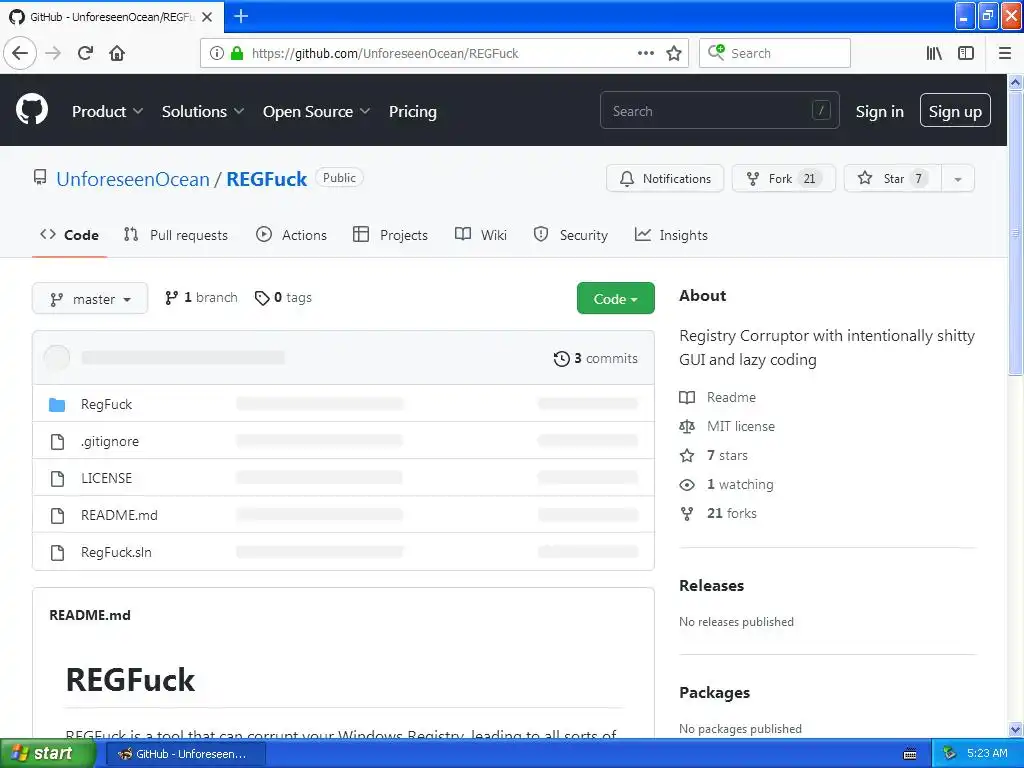Screen dimensions: 1024x768
Task: Click the GitHub Octocat logo
Action: tap(32, 109)
